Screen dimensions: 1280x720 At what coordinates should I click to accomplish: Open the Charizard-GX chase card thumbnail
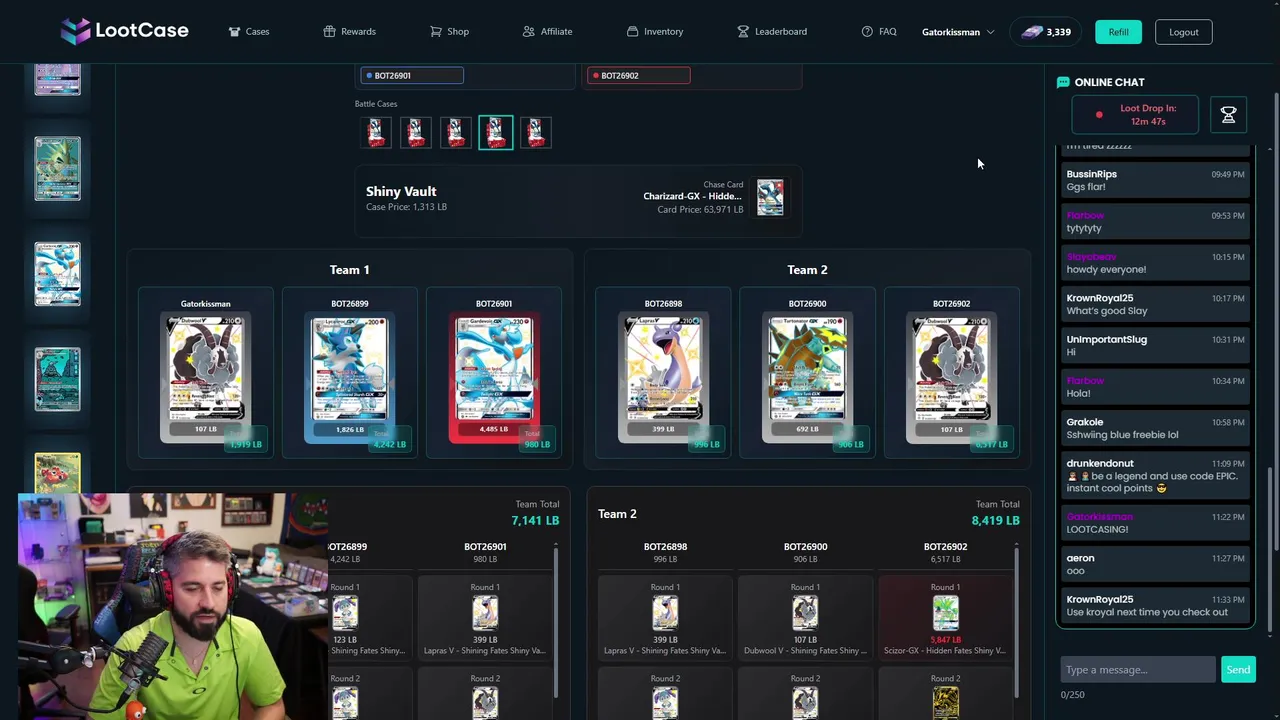pyautogui.click(x=770, y=197)
